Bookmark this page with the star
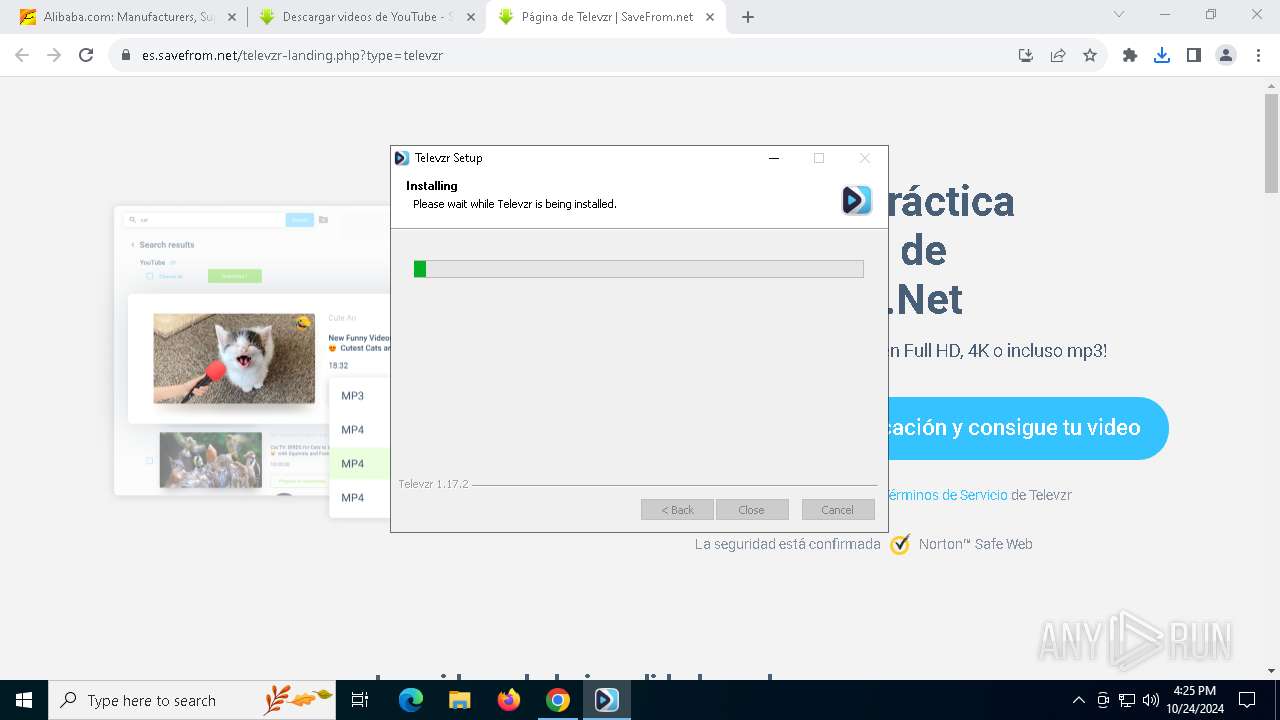The width and height of the screenshot is (1280, 720). (1090, 56)
